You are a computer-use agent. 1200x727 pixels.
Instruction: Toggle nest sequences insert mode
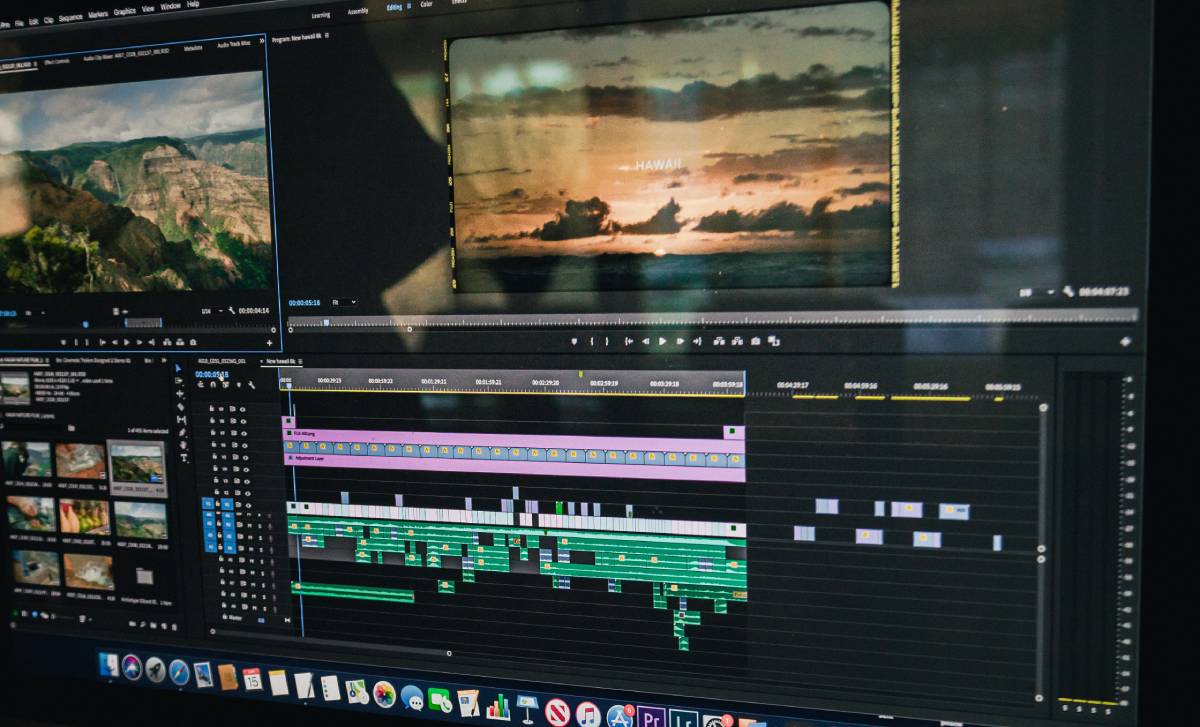pos(200,385)
